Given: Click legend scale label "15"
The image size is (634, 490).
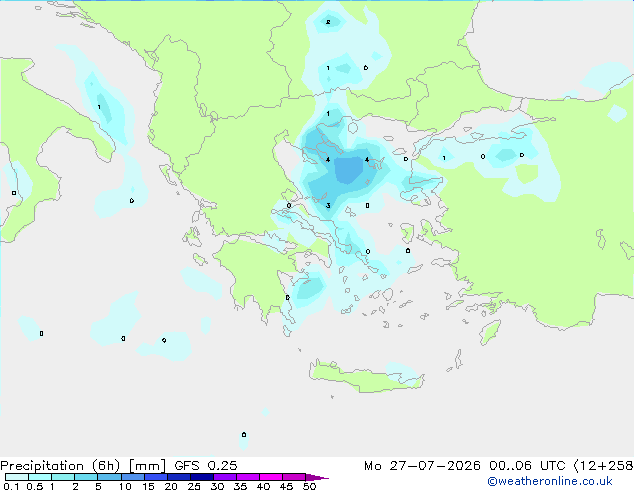Looking at the screenshot, I should click(x=148, y=486).
